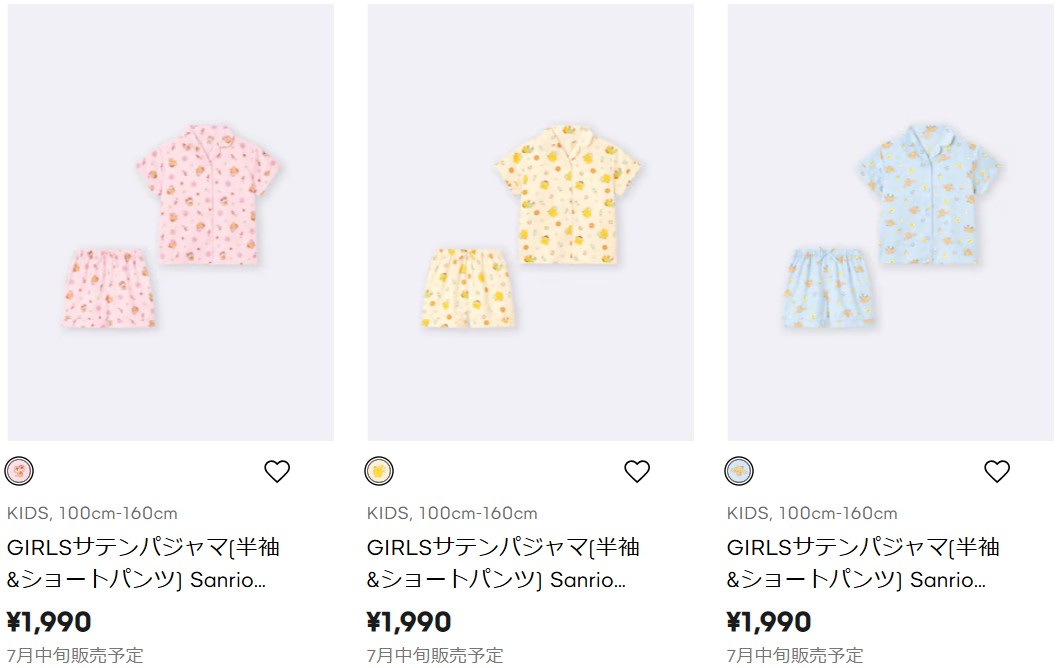Favorite the pink pajama set with heart icon
This screenshot has height=668, width=1061.
pos(277,471)
